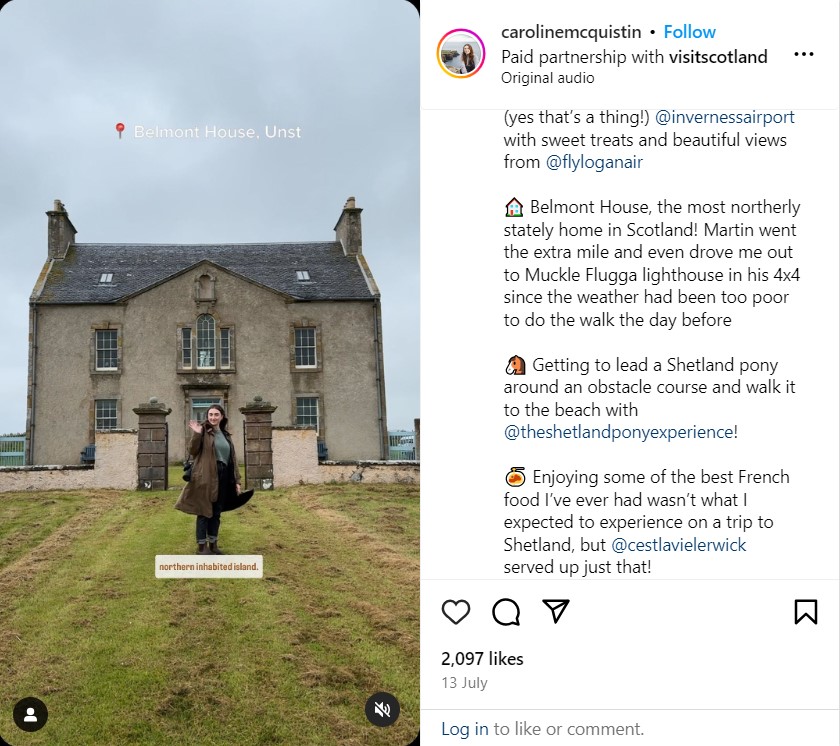This screenshot has width=840, height=746.
Task: Open carolinemcquistin profile picture
Action: pyautogui.click(x=461, y=54)
